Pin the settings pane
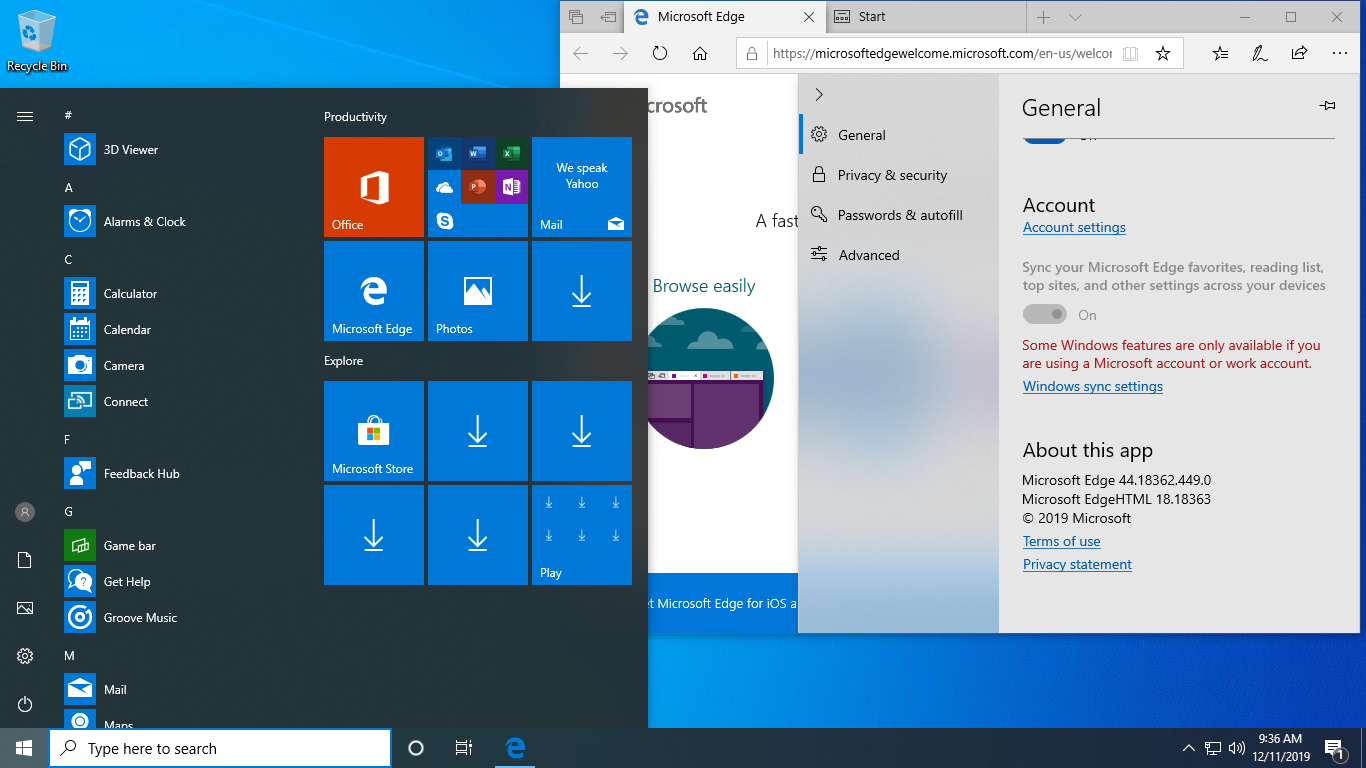 pyautogui.click(x=1327, y=105)
